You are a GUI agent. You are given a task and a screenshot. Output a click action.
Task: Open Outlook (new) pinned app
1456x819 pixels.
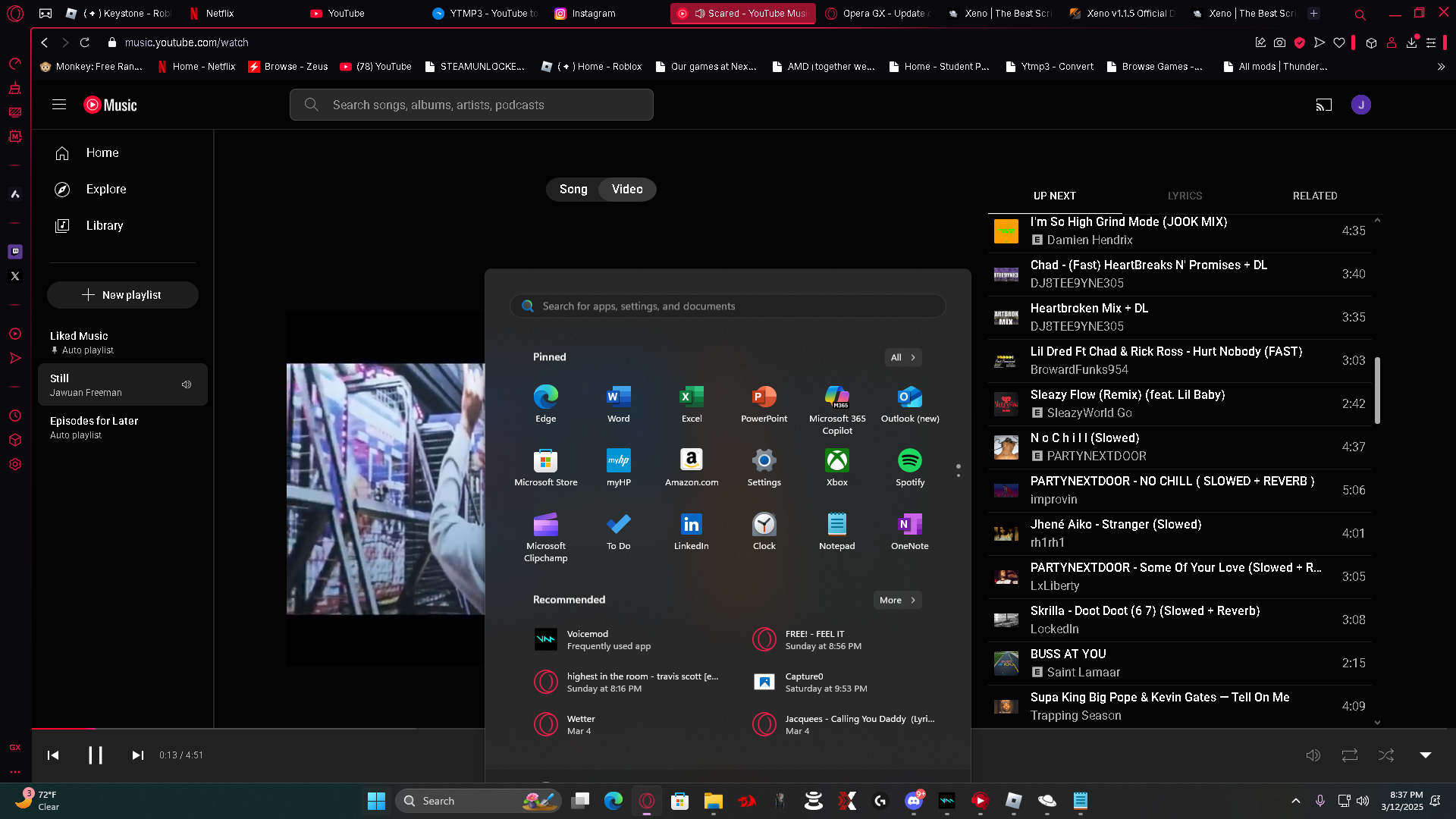click(x=909, y=403)
